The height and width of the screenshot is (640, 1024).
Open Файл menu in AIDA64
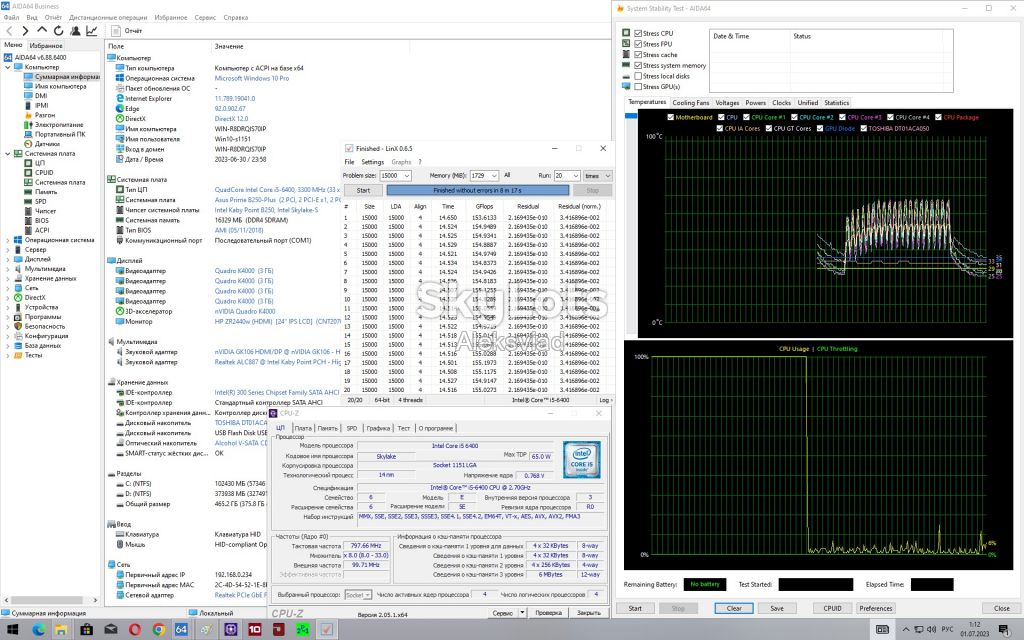(x=11, y=18)
